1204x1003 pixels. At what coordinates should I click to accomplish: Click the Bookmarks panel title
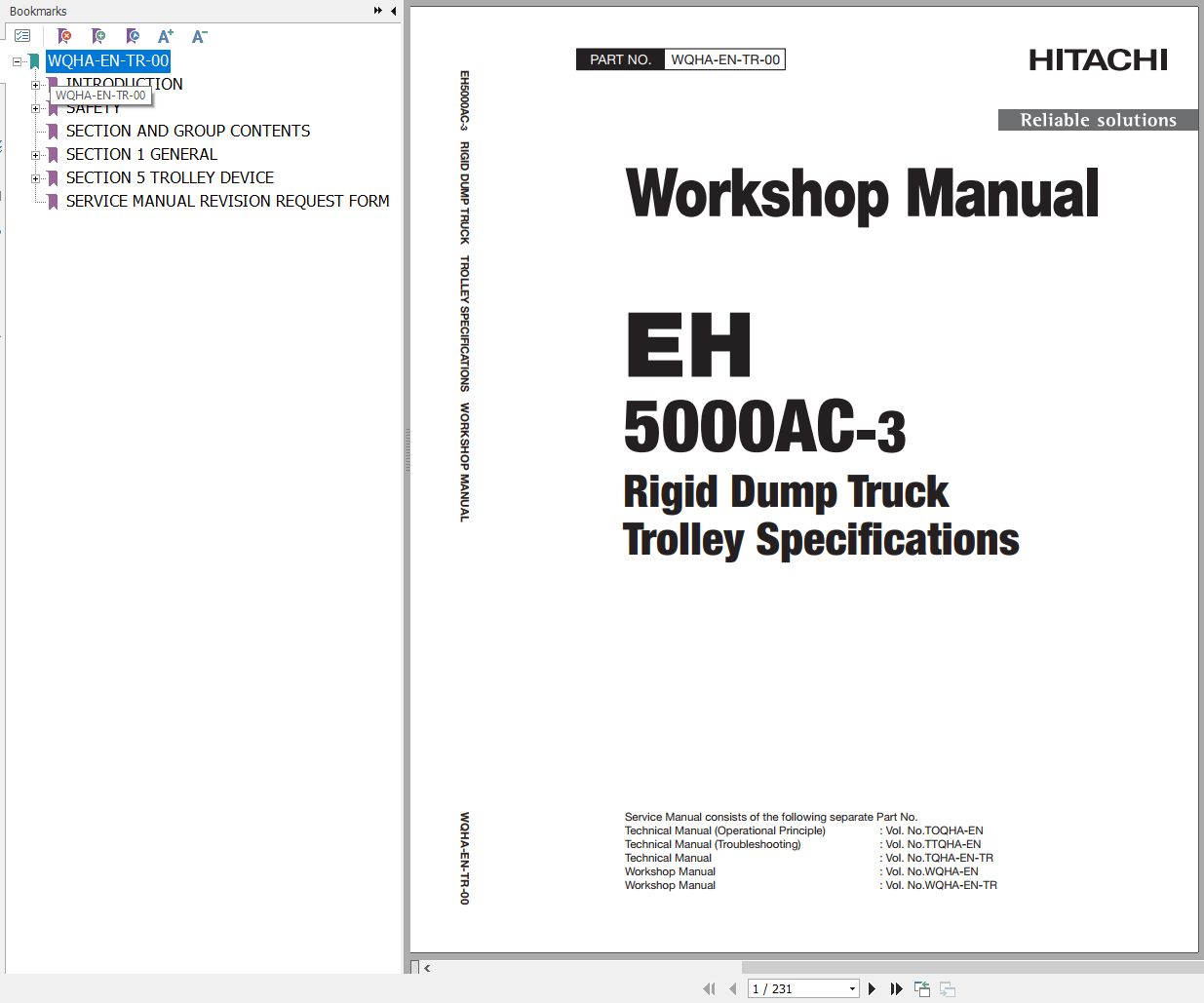38,11
